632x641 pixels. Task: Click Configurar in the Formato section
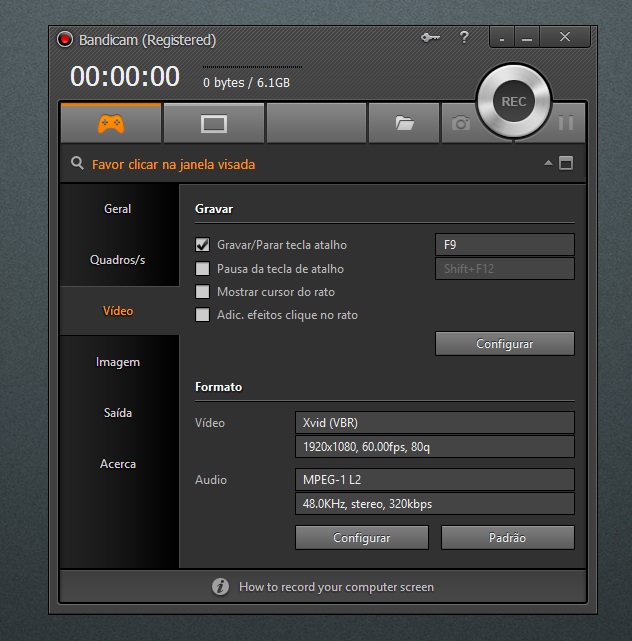(x=362, y=538)
